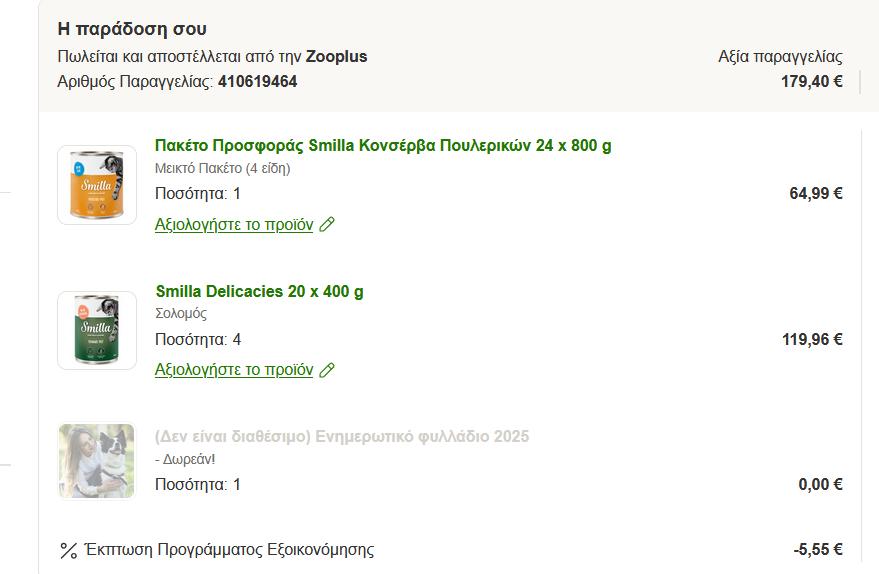
Task: Click the newsletter 2025 leaflet thumbnail
Action: click(x=97, y=461)
